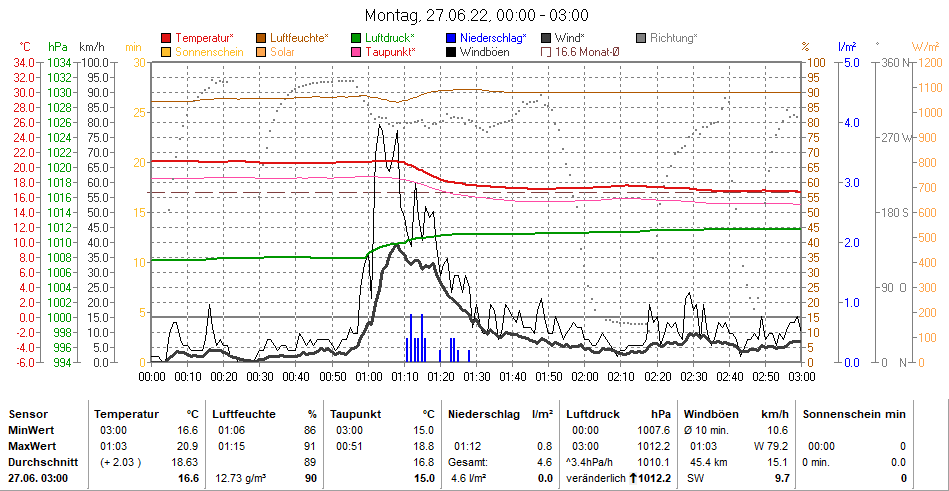Screen dimensions: 949x491
Task: Click the red Temperatur legend swatch
Action: 166,38
